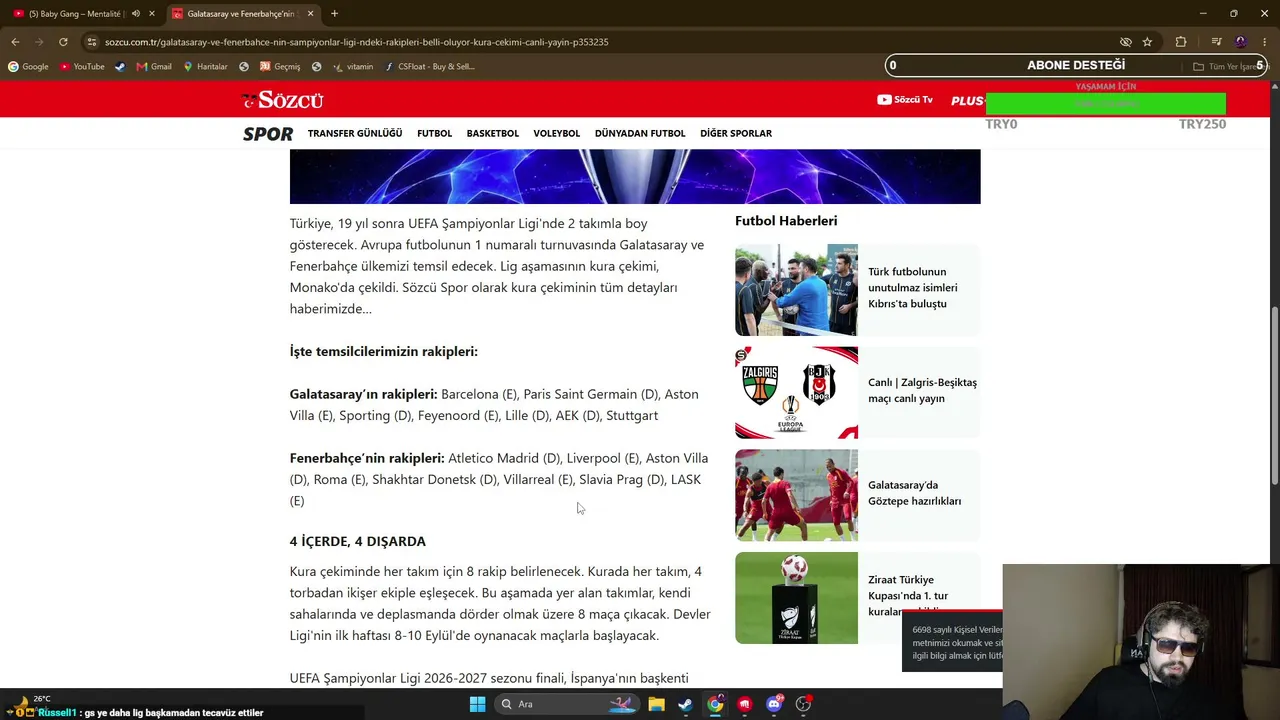
Task: Go to the SPOR section home
Action: [x=268, y=133]
